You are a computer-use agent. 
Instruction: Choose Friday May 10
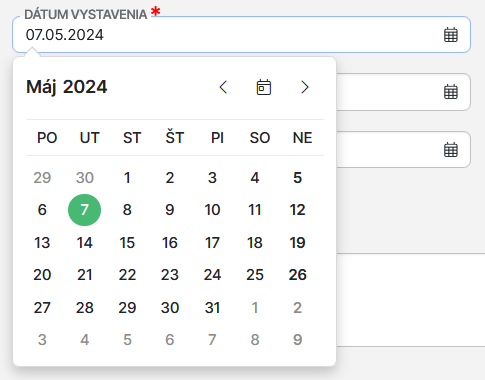[212, 210]
